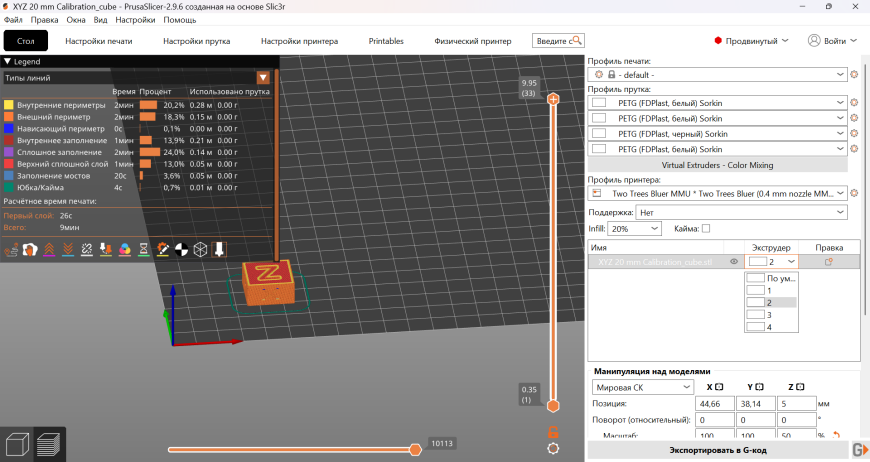Select По ум... option in extruder list

(x=771, y=278)
